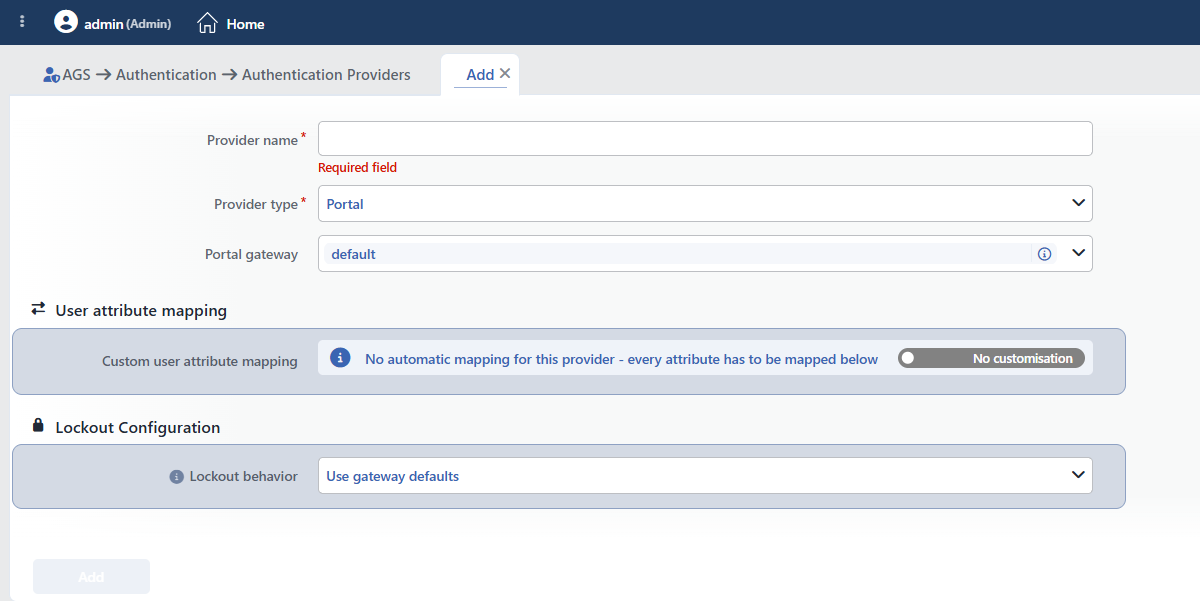Select the default portal gateway entry
This screenshot has width=1200, height=601.
pos(678,254)
